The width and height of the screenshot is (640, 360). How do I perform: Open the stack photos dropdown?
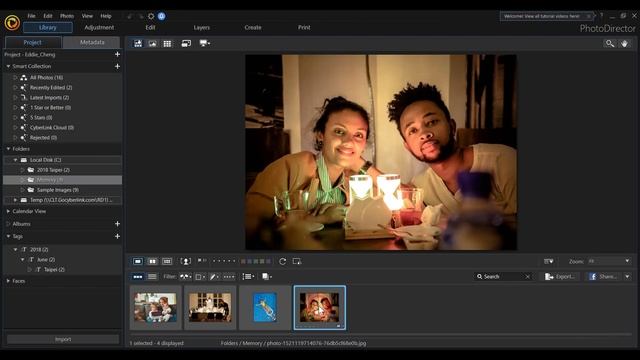(267, 277)
